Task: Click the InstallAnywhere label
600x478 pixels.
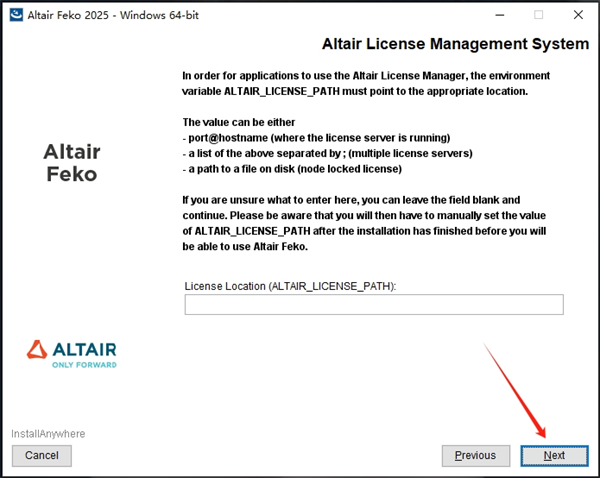Action: (48, 434)
